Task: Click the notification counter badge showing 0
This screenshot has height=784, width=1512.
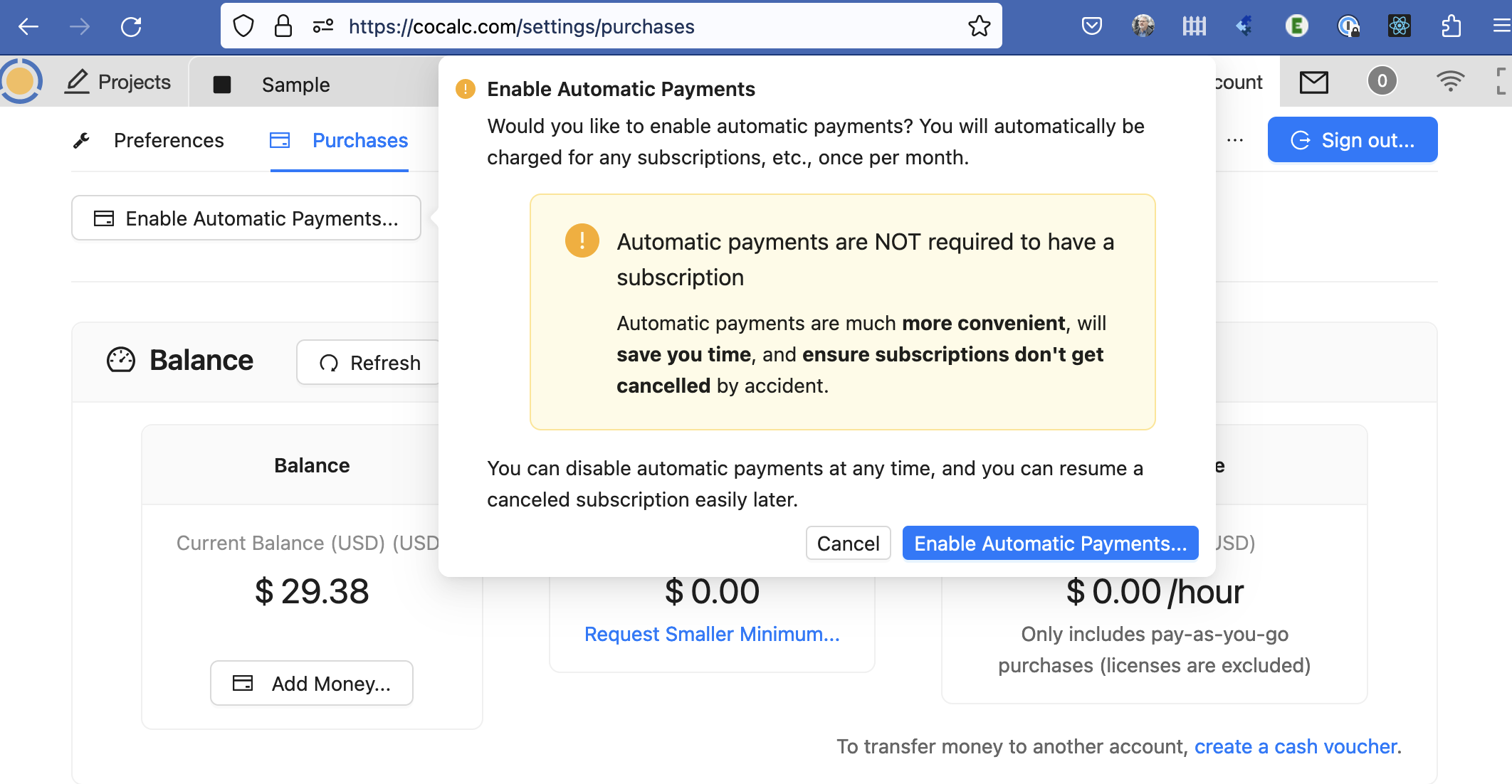Action: 1382,81
